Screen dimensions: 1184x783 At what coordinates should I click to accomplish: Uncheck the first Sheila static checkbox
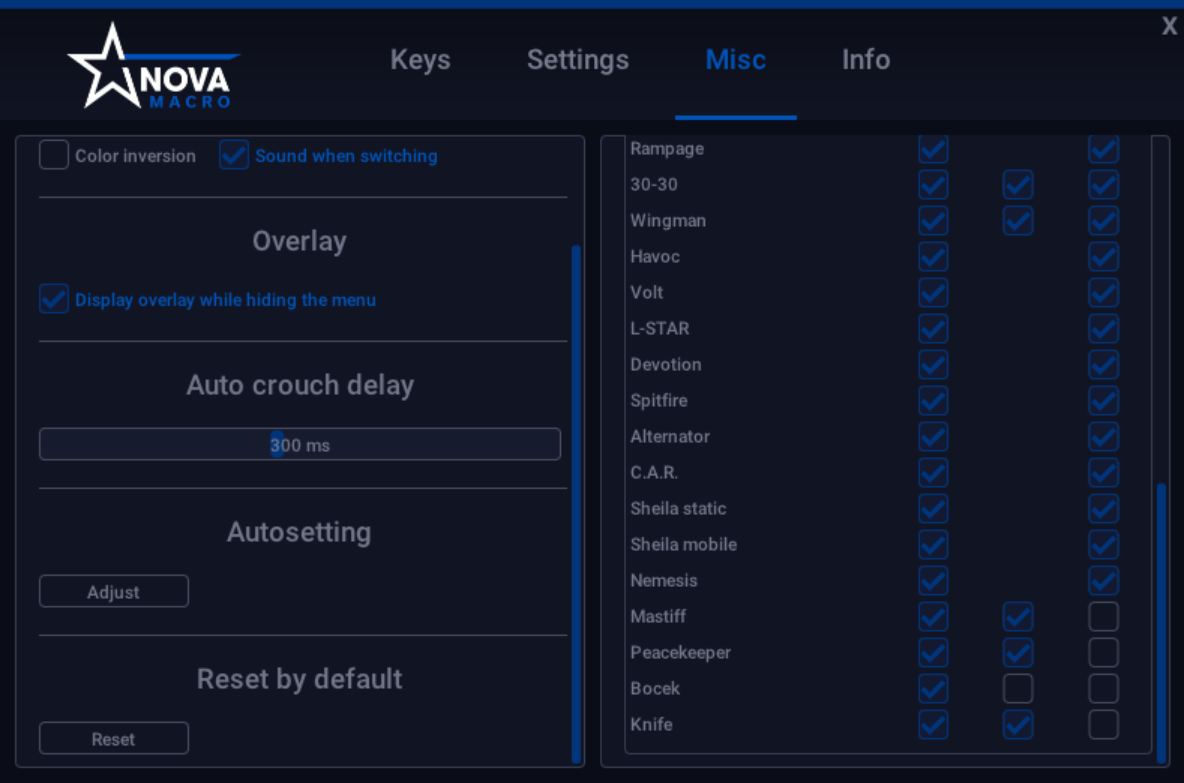[x=933, y=508]
